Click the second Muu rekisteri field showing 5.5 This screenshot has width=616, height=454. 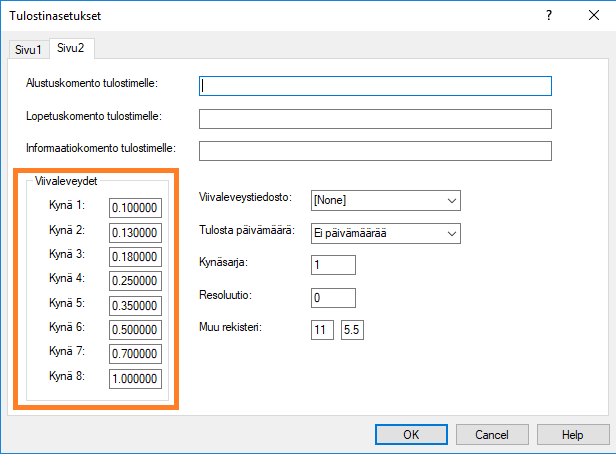[353, 330]
